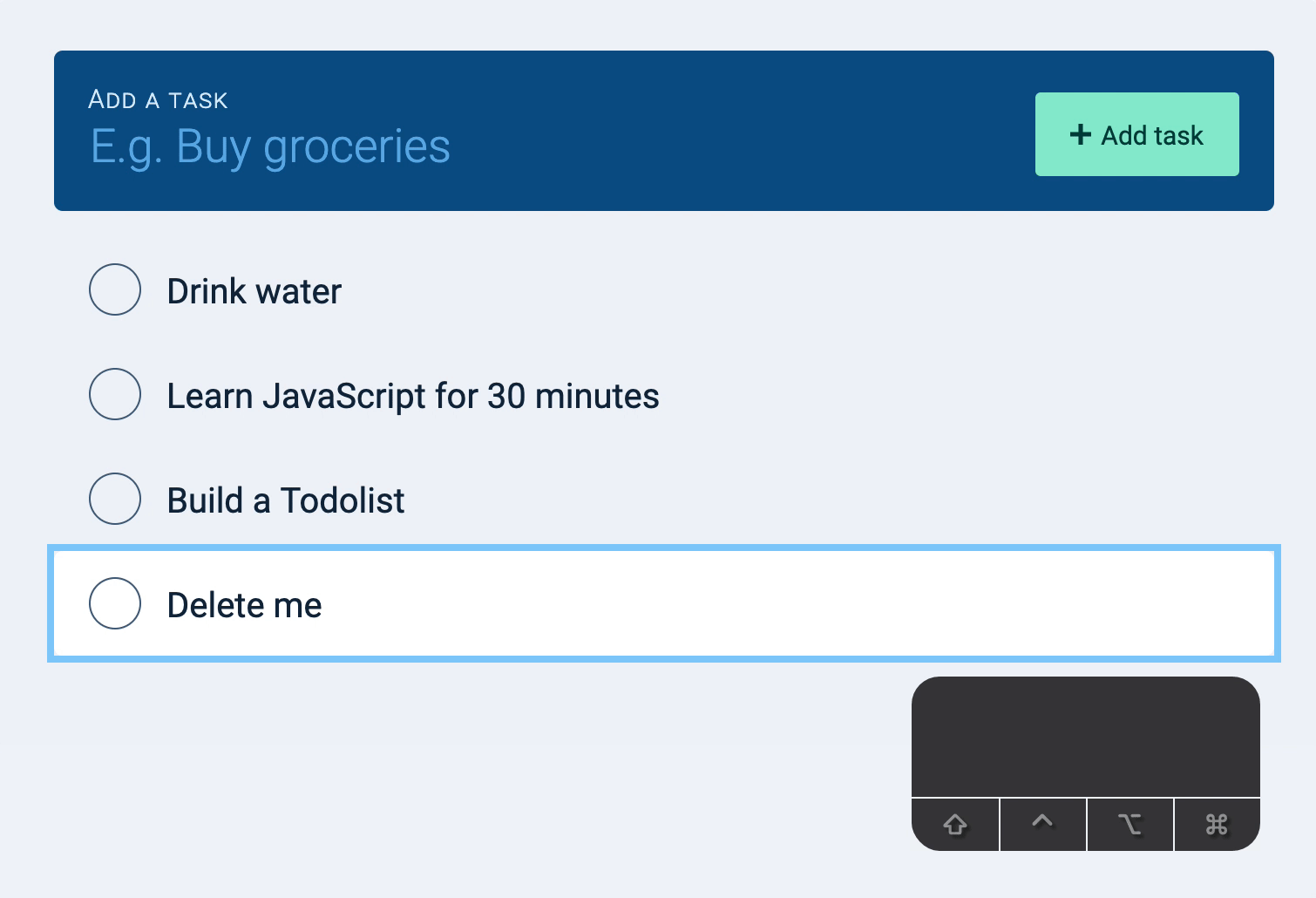Click the Add a Task label
Image resolution: width=1316 pixels, height=898 pixels.
158,100
